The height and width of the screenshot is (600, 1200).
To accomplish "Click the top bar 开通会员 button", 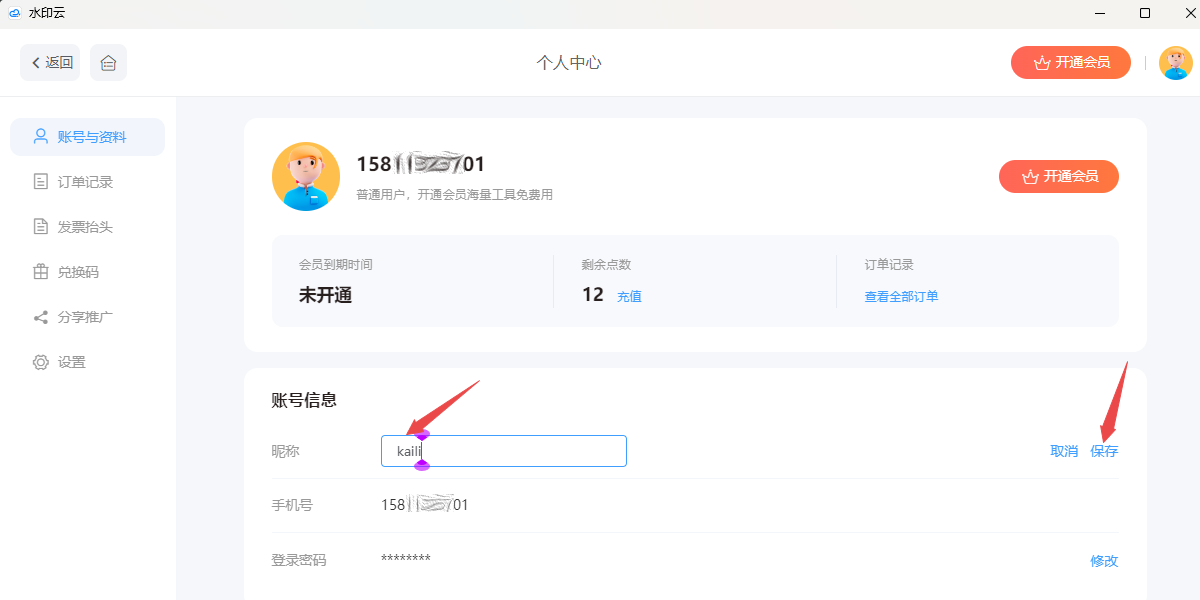I will point(1071,62).
